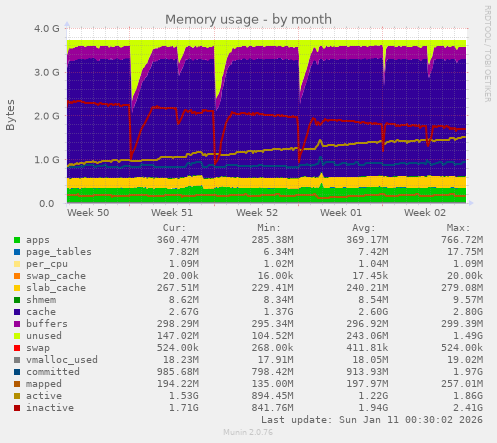Click the 'Munin 2.0.76' footer text
Viewport: 497px width, 443px height.
tap(248, 432)
